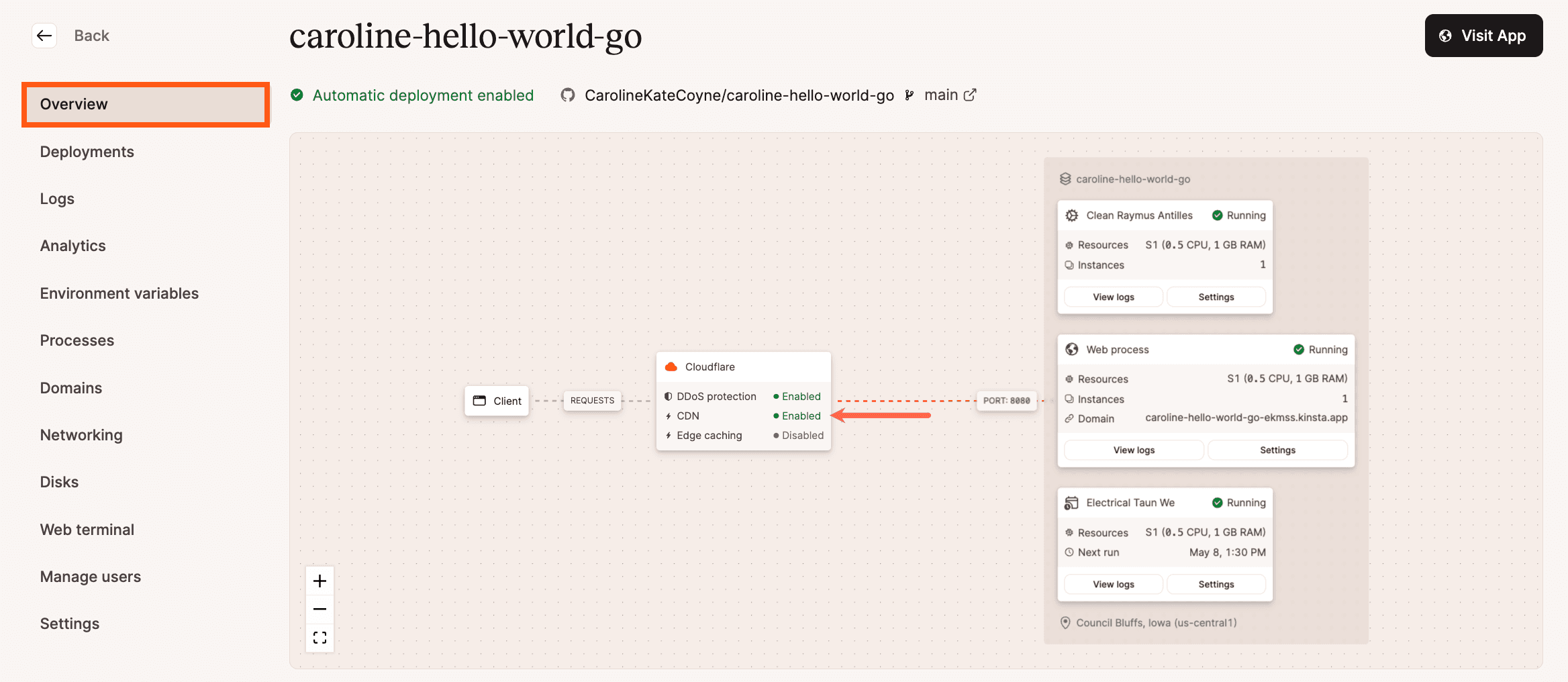
Task: Navigate to Environment variables
Action: click(x=119, y=293)
